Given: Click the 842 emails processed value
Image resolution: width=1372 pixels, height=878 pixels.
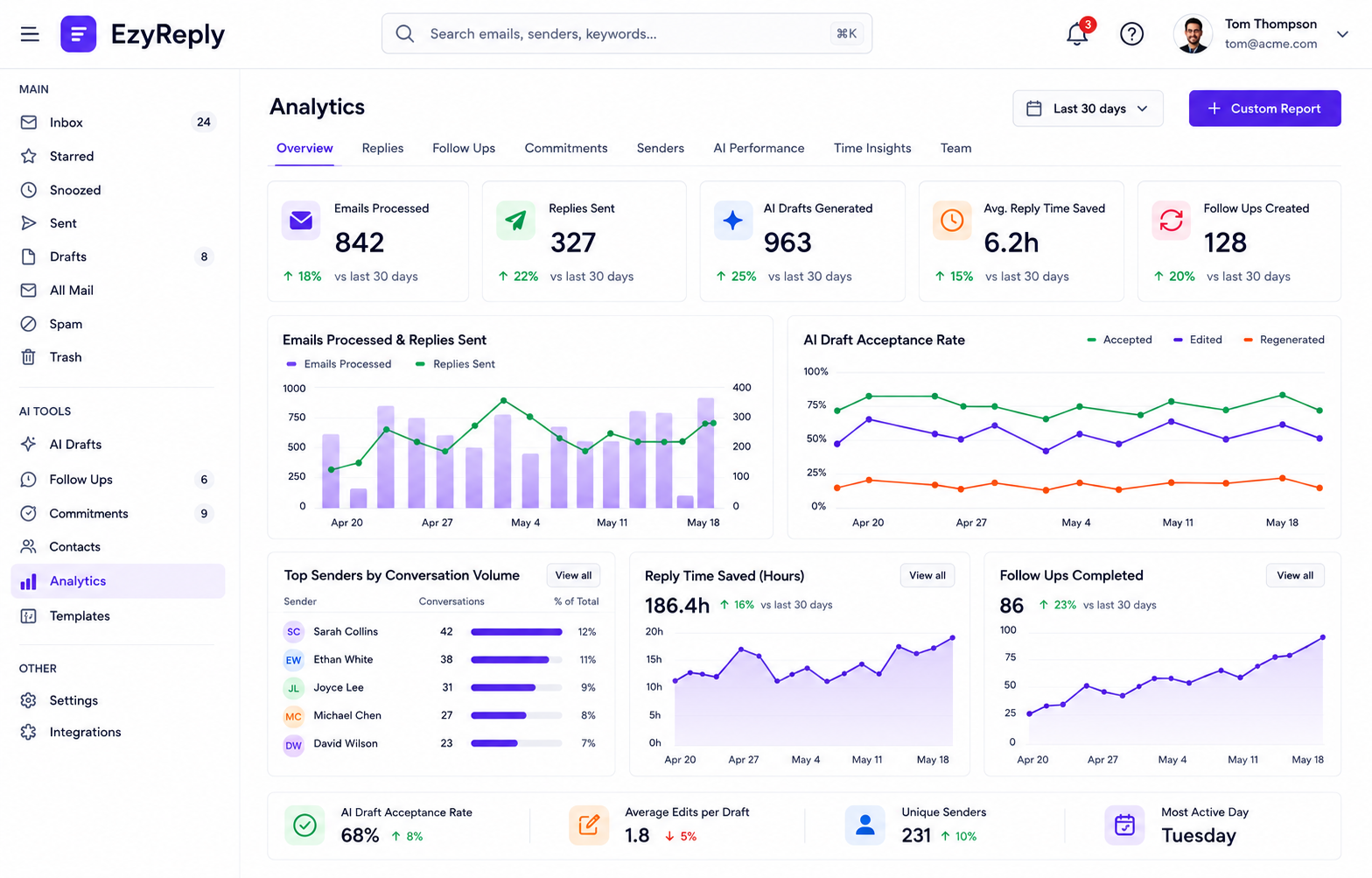Looking at the screenshot, I should pyautogui.click(x=360, y=242).
